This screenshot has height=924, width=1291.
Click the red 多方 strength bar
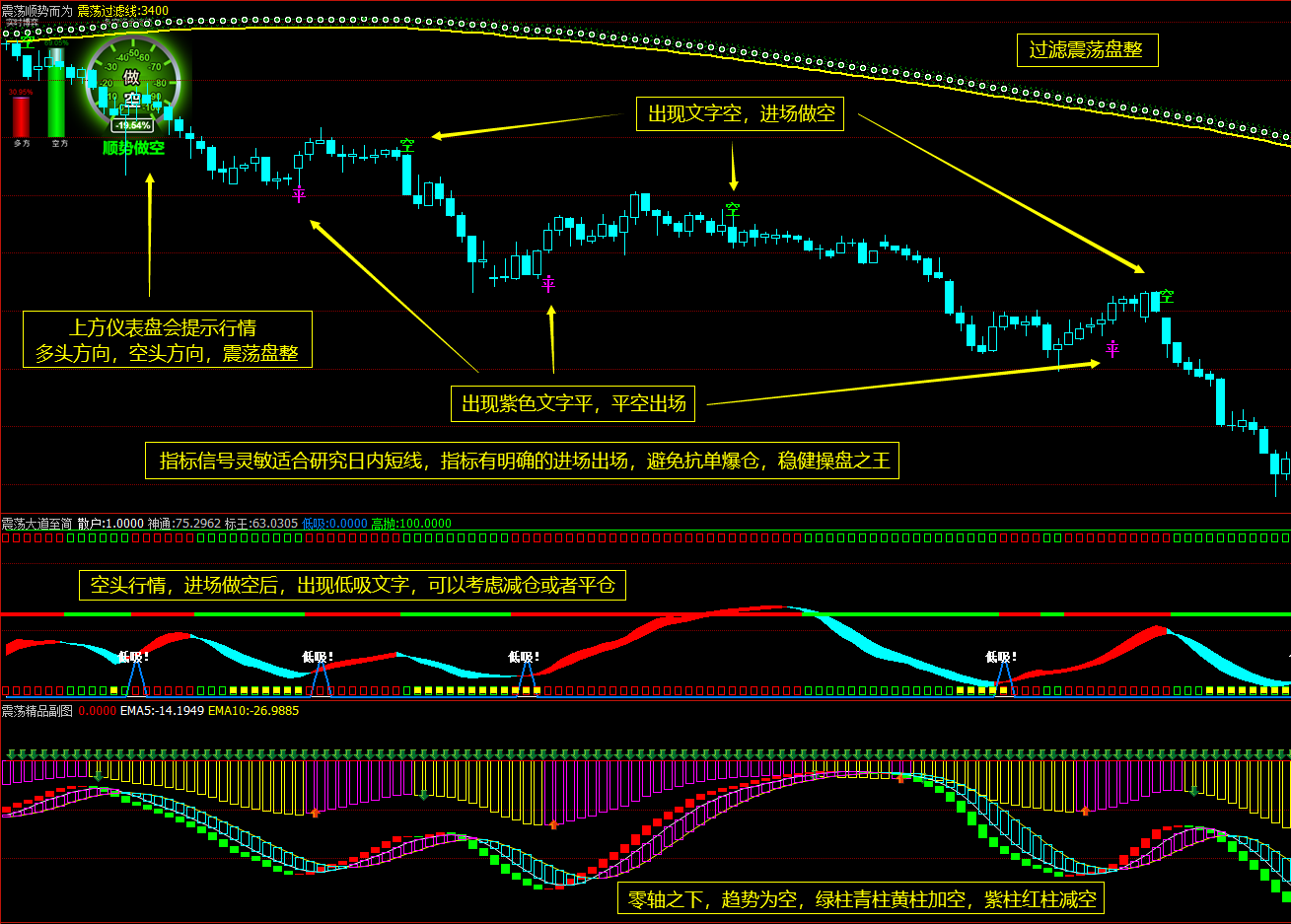pos(21,116)
